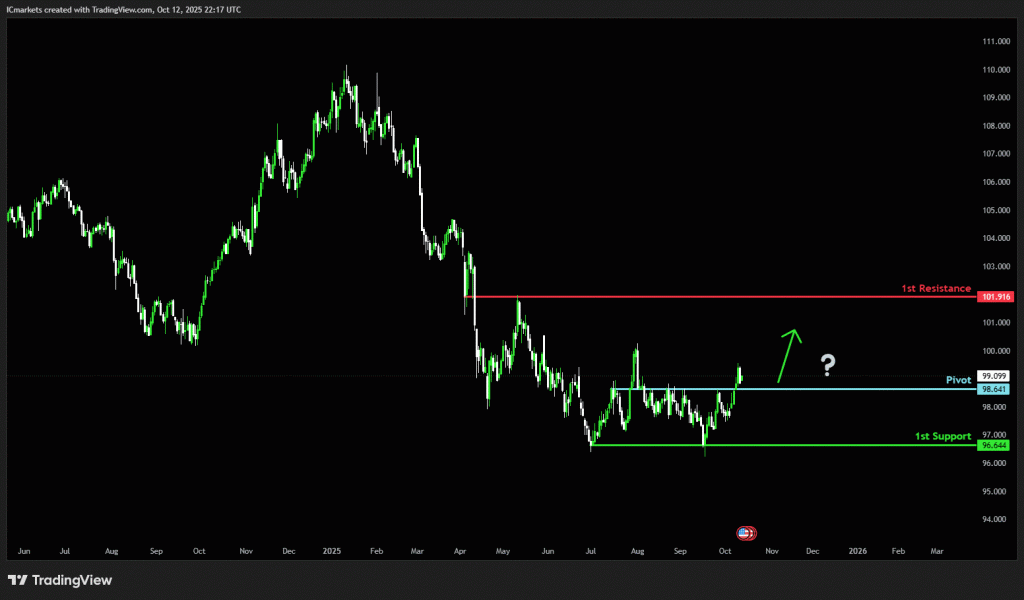Select the Pivot text label
Viewport: 1024px width, 600px height.
[x=958, y=380]
